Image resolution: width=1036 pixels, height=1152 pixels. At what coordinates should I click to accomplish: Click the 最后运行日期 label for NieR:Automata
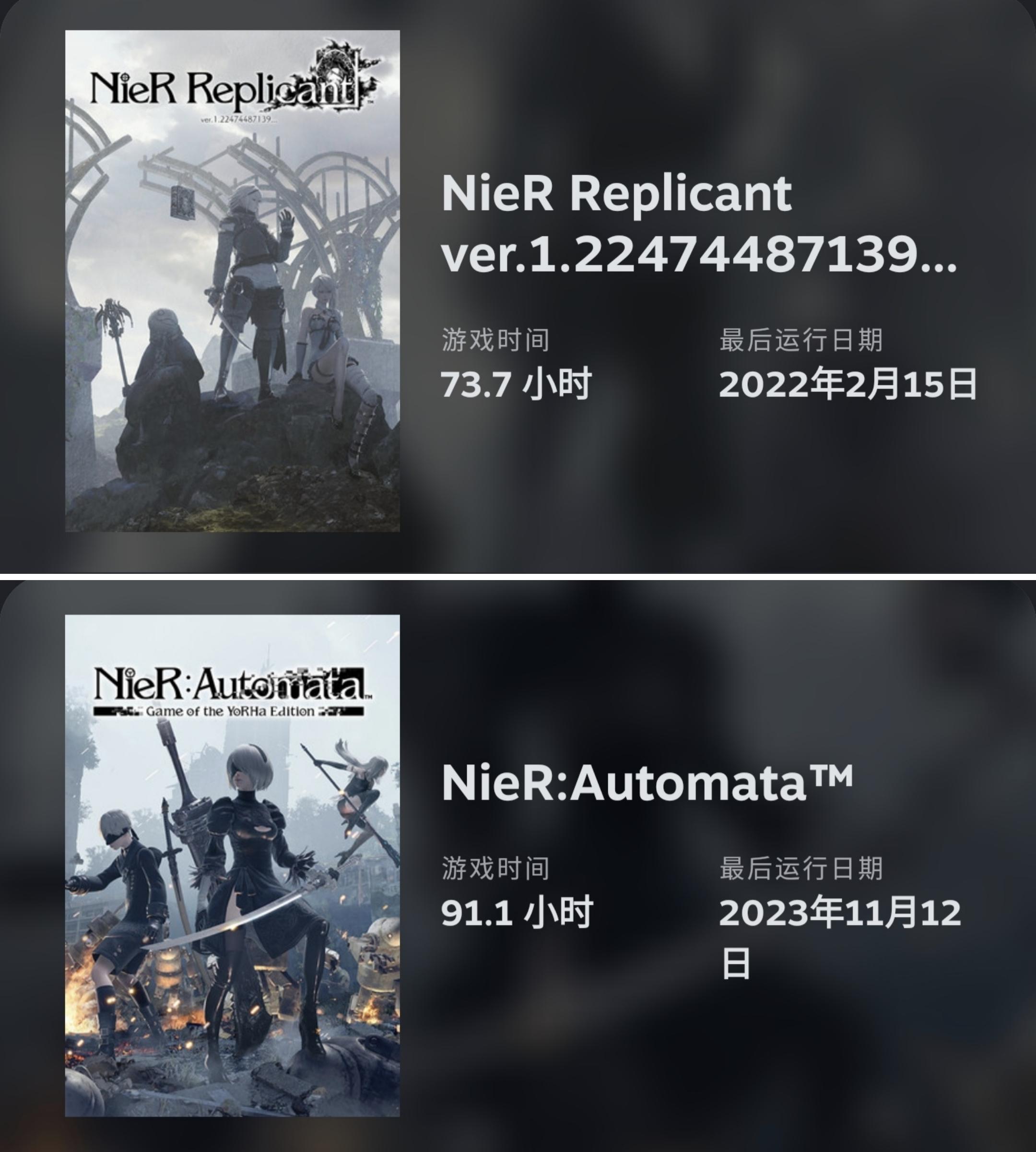coord(801,868)
